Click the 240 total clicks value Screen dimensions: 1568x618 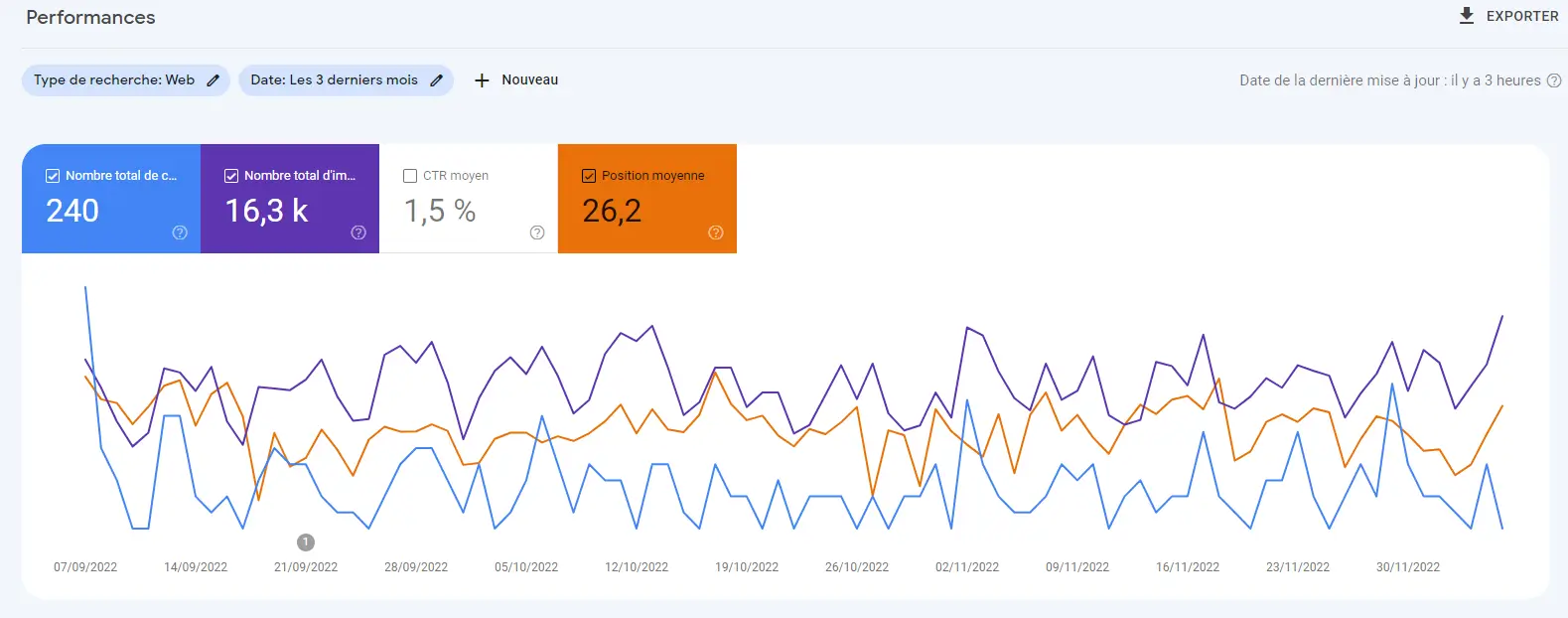(72, 211)
